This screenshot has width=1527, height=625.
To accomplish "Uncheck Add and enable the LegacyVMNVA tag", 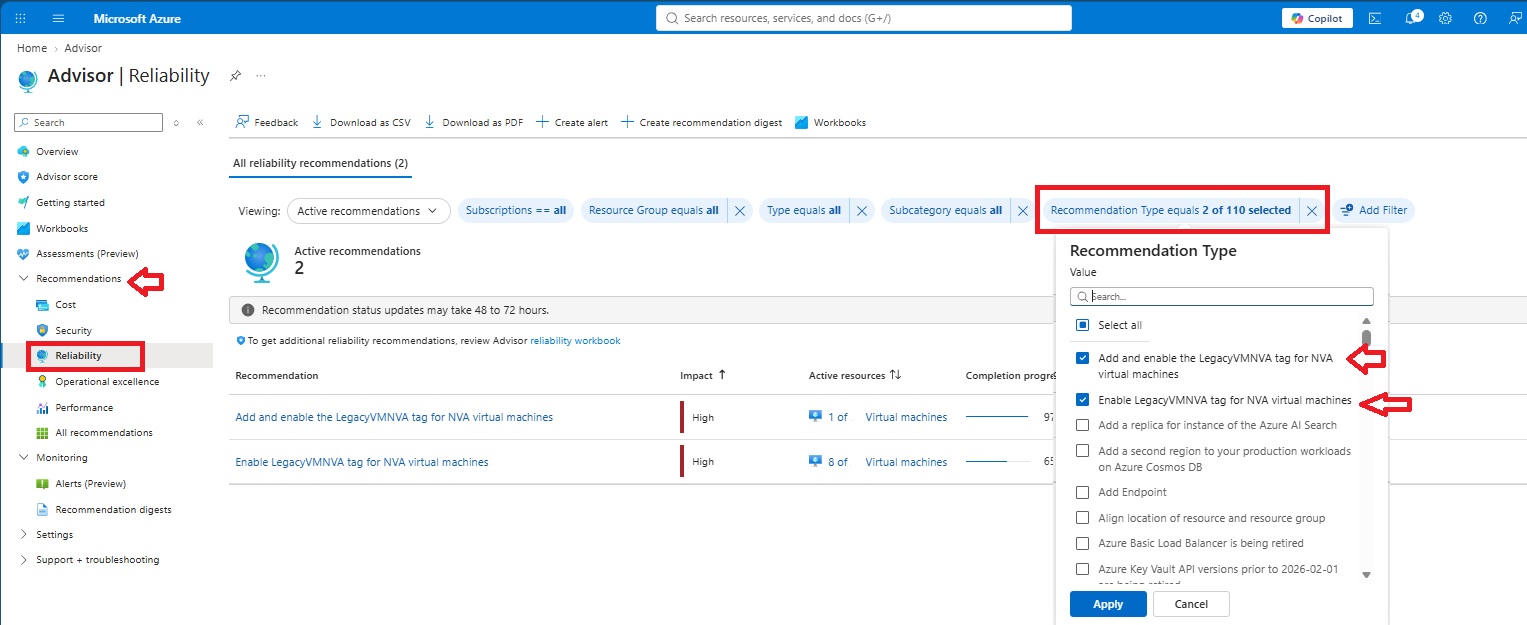I will click(1082, 358).
